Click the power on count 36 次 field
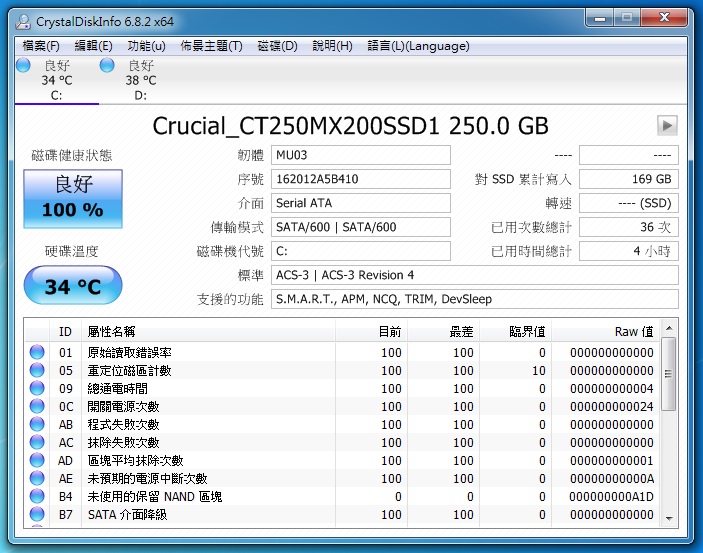703x553 pixels. pos(629,227)
